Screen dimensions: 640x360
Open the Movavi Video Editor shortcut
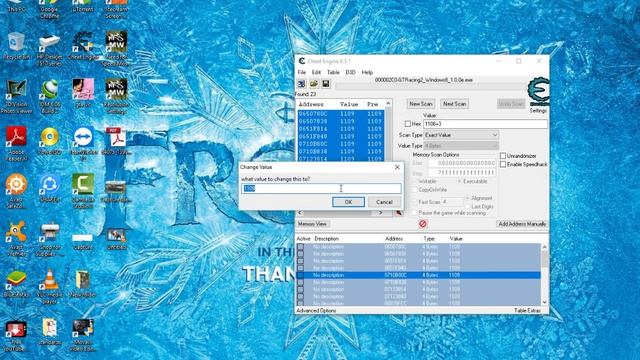(x=83, y=335)
